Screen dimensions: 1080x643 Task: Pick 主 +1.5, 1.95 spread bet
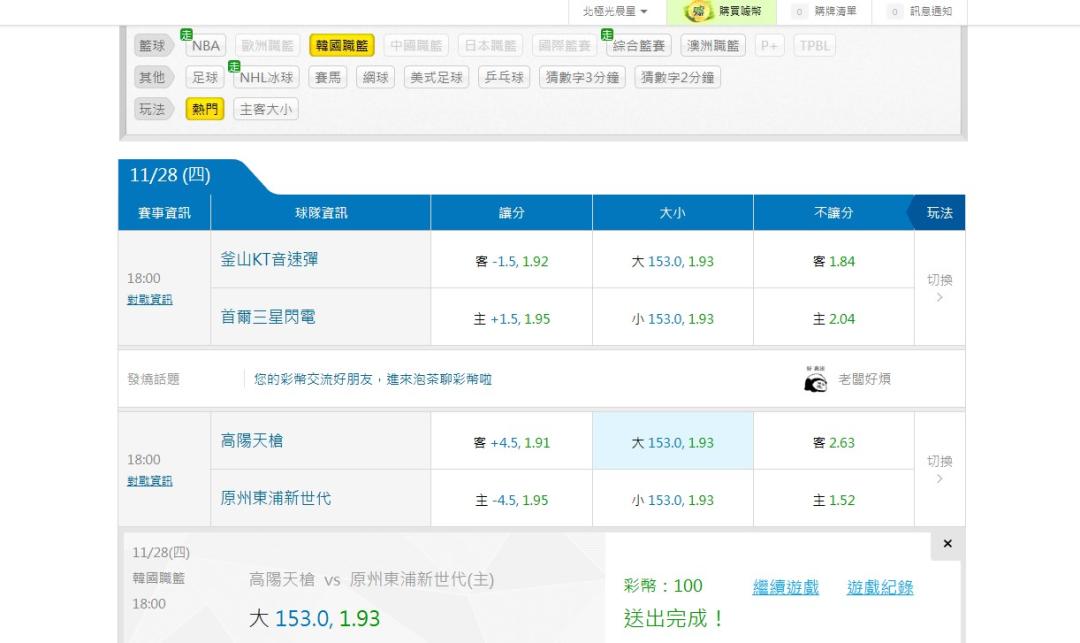pos(511,319)
